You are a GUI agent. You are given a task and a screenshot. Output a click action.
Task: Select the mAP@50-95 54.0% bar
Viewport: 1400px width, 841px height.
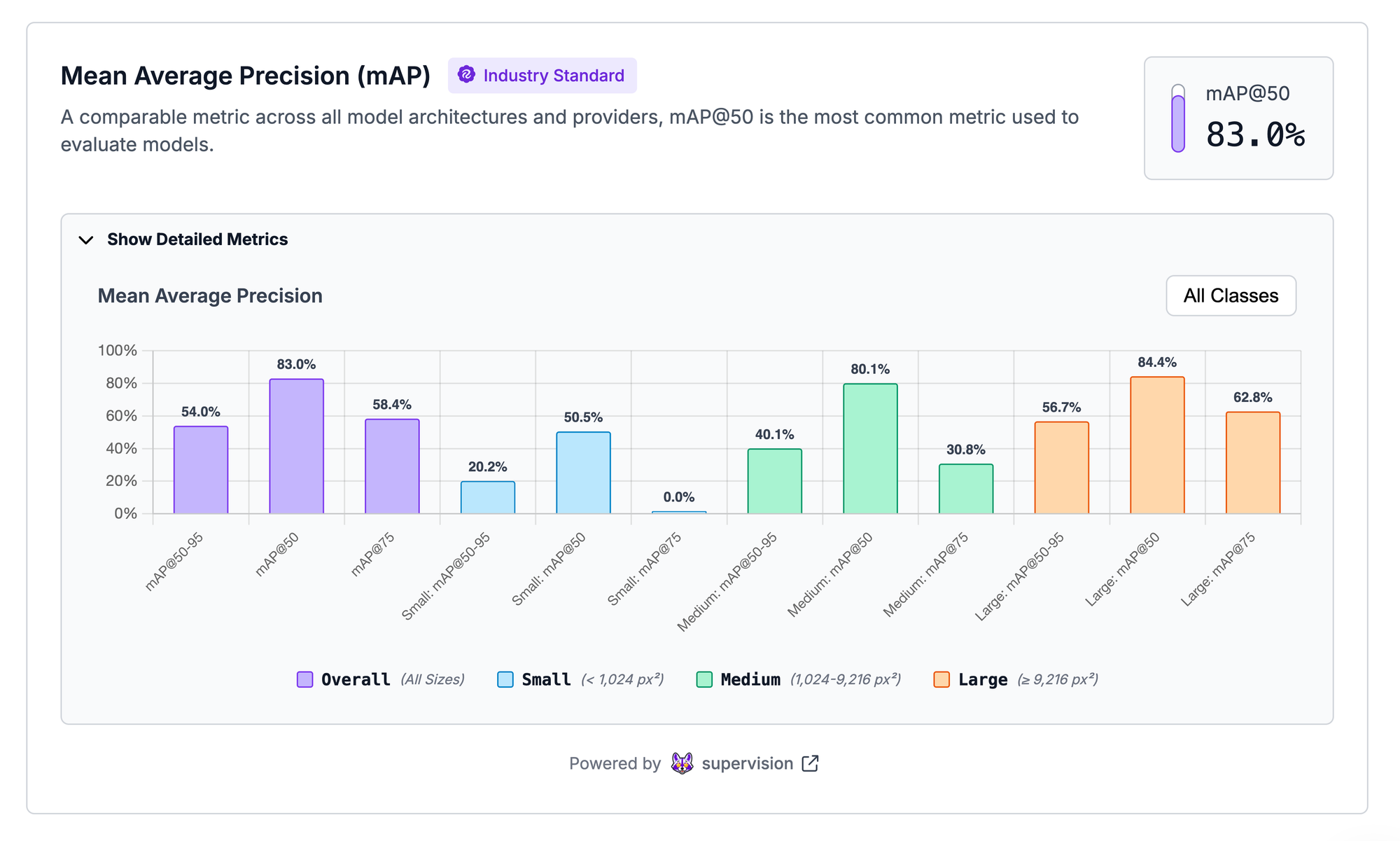click(201, 470)
